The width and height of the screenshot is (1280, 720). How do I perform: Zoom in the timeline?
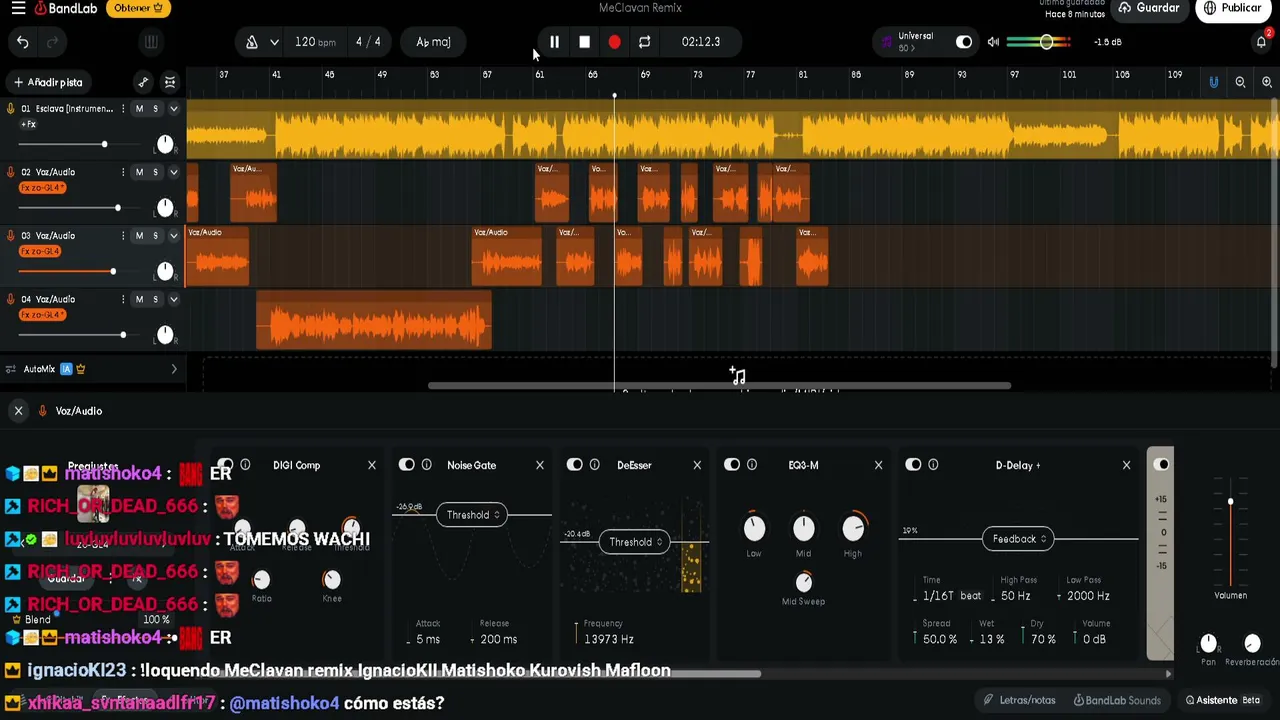click(x=1267, y=82)
